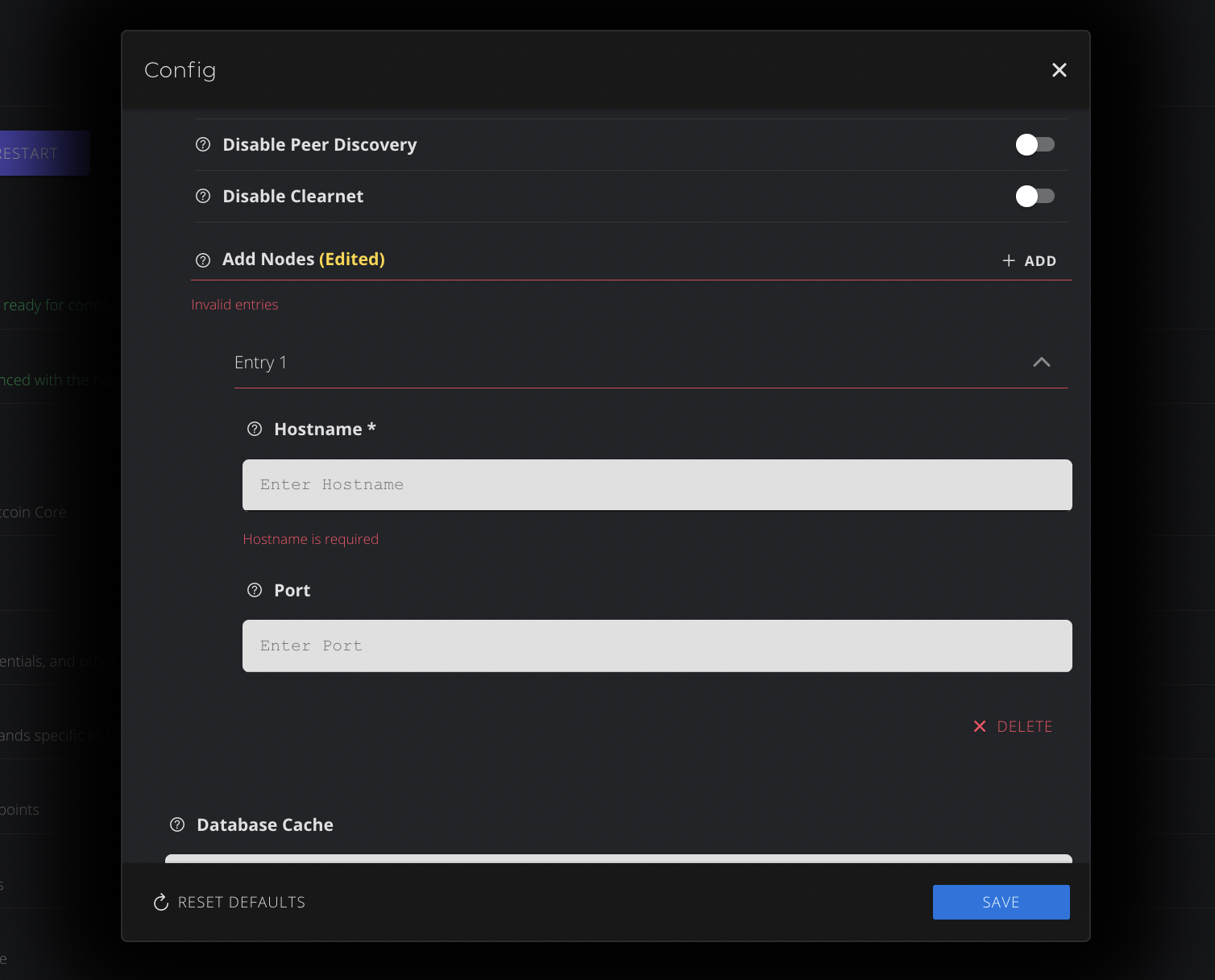Click the Add Nodes (Edited) label
1215x980 pixels.
(304, 260)
